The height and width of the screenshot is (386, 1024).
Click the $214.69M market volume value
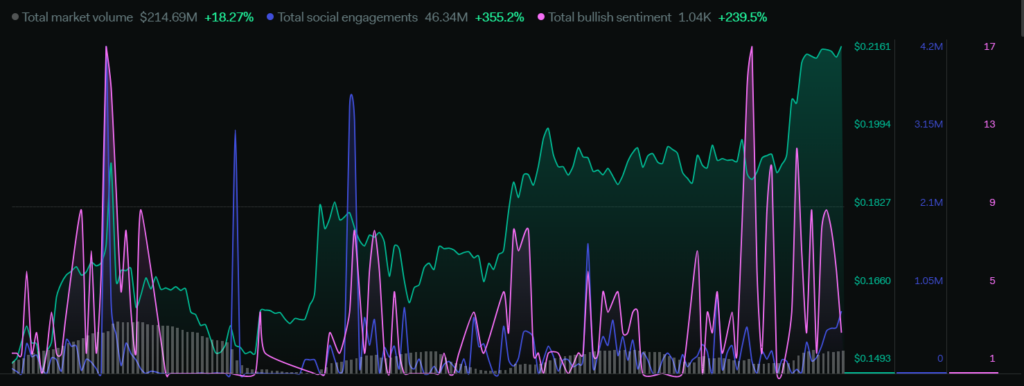[x=168, y=18]
